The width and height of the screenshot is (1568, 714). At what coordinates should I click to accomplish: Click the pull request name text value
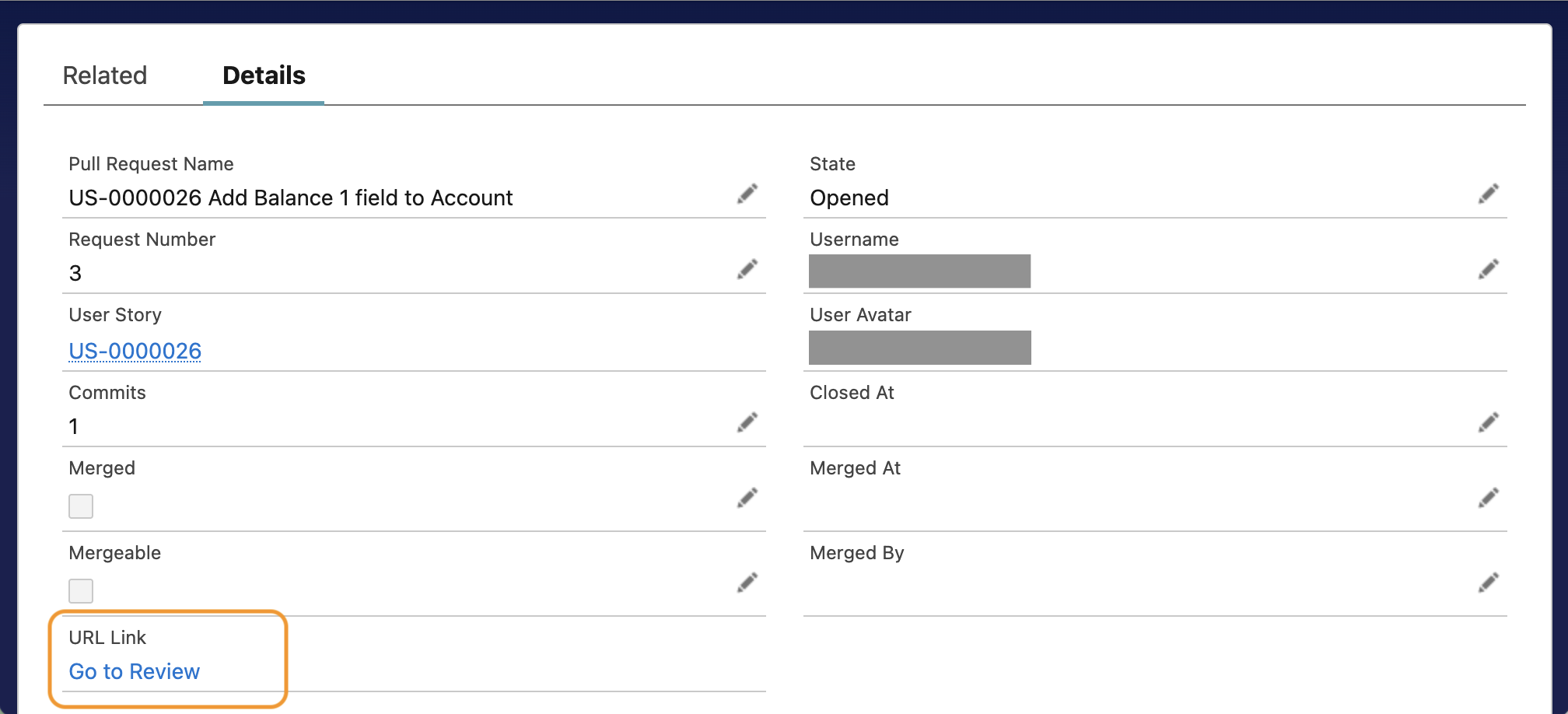click(291, 198)
